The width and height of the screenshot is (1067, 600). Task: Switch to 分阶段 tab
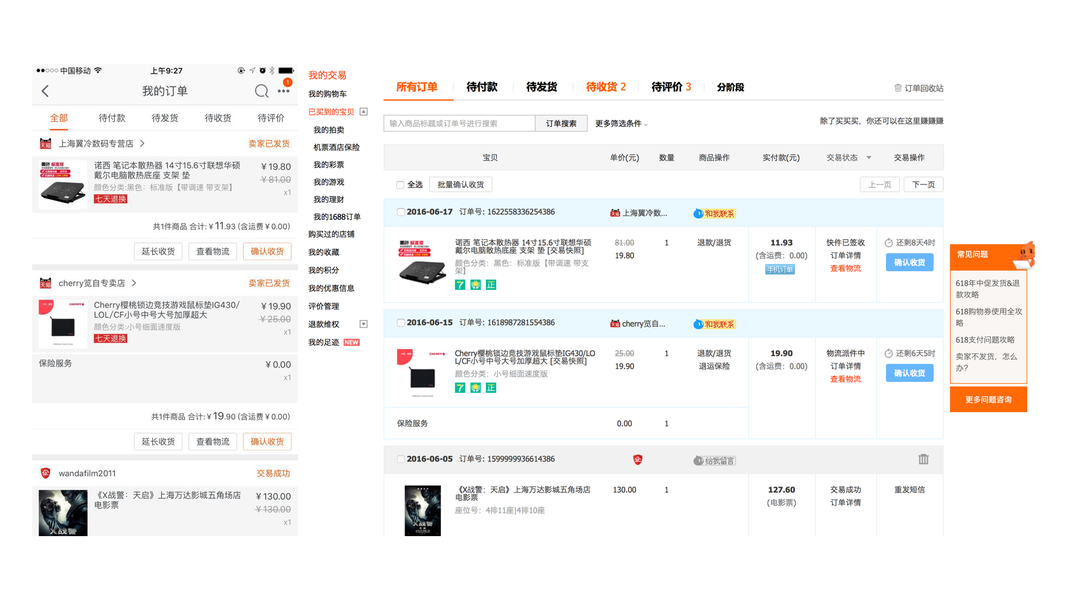point(730,87)
